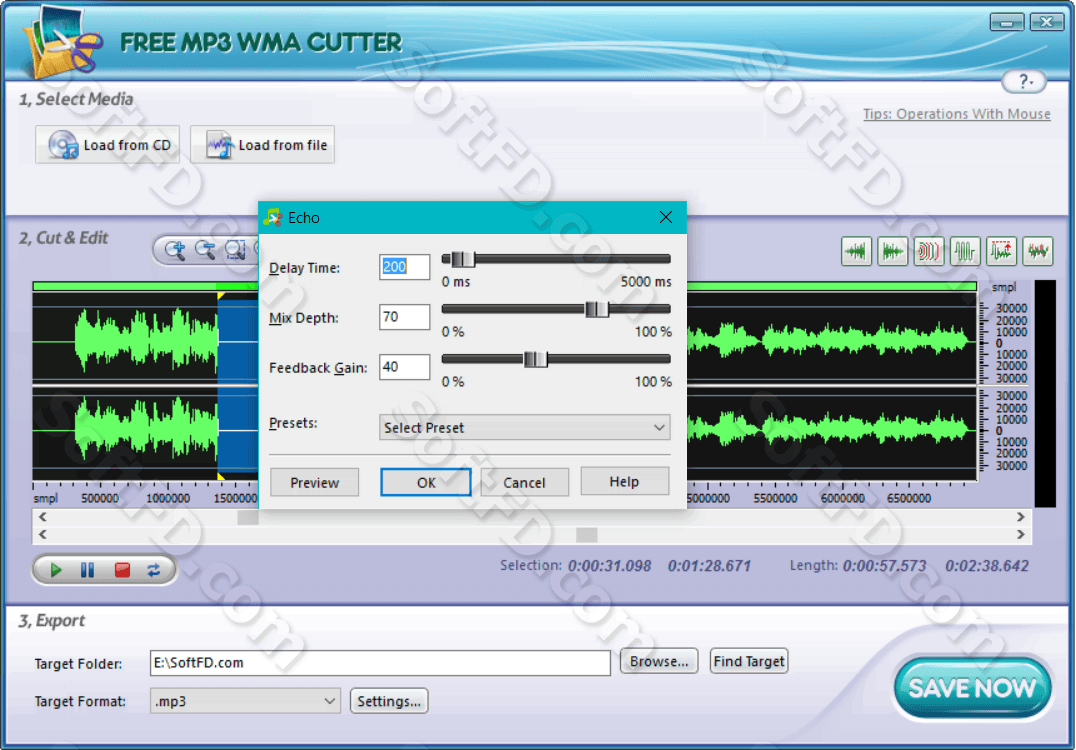Click the Load from CD button

[x=108, y=145]
